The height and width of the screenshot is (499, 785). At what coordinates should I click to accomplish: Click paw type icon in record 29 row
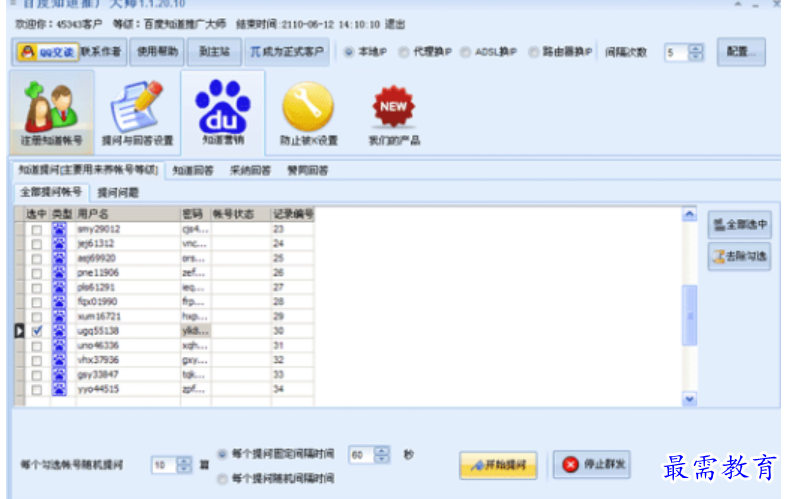click(59, 316)
